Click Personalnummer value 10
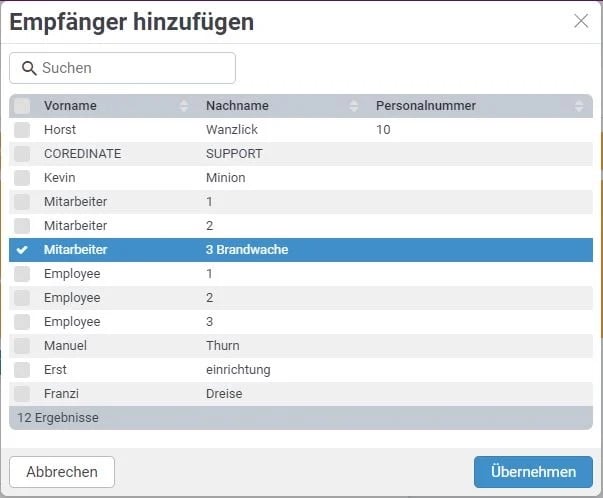Image resolution: width=603 pixels, height=498 pixels. [x=383, y=130]
